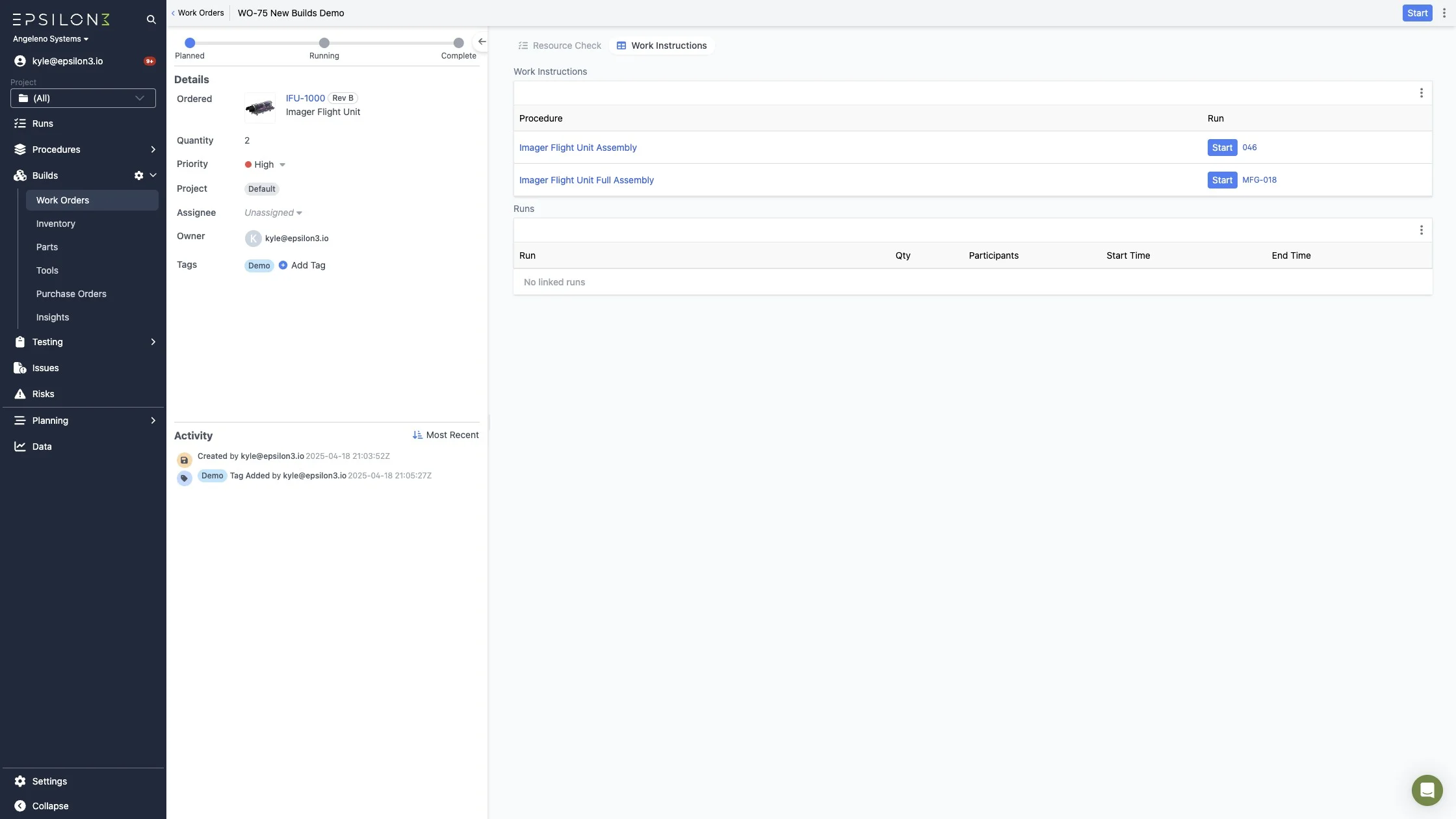Open the chat support bubble
The image size is (1456, 819).
tap(1427, 790)
